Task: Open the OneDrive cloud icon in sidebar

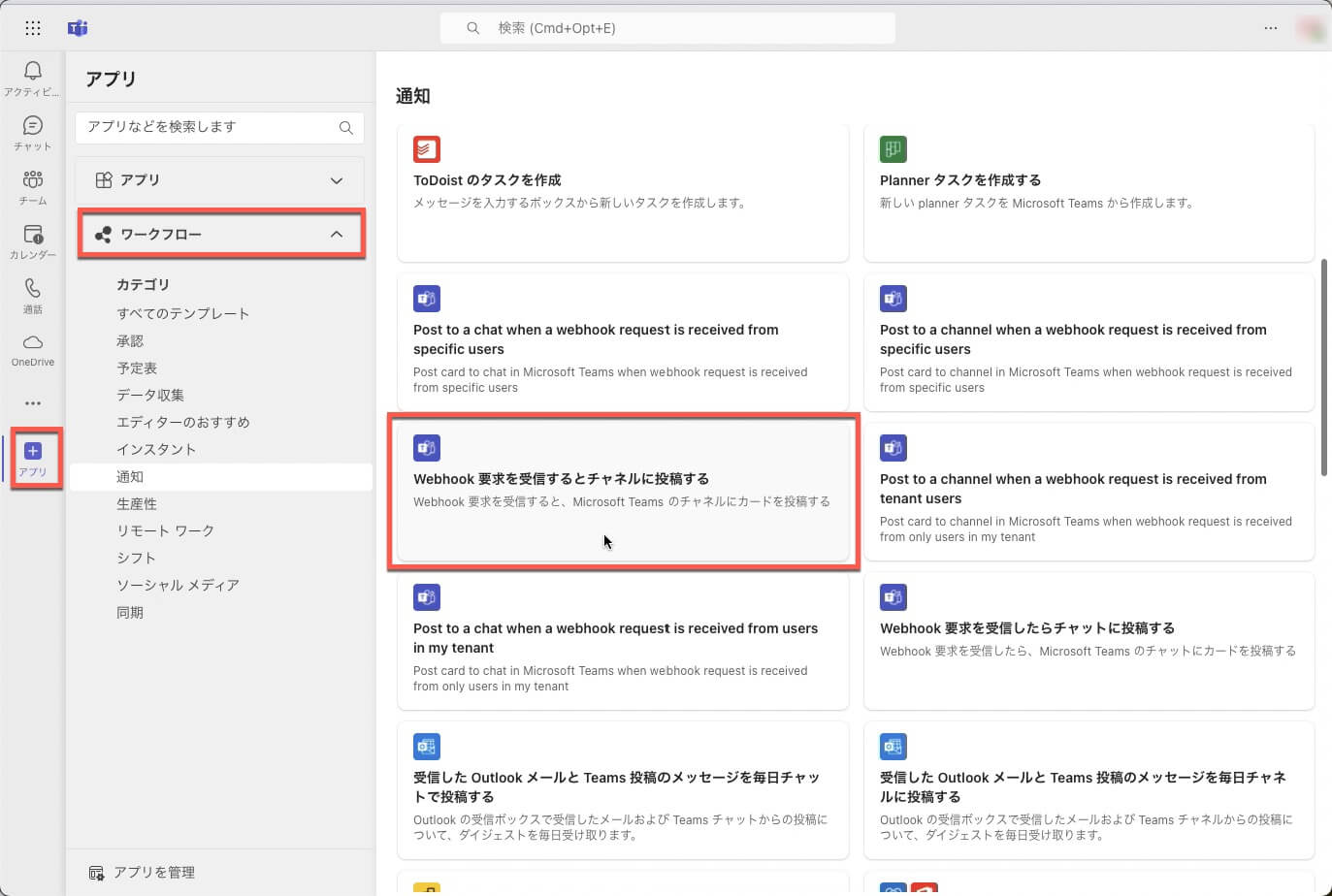Action: (33, 342)
